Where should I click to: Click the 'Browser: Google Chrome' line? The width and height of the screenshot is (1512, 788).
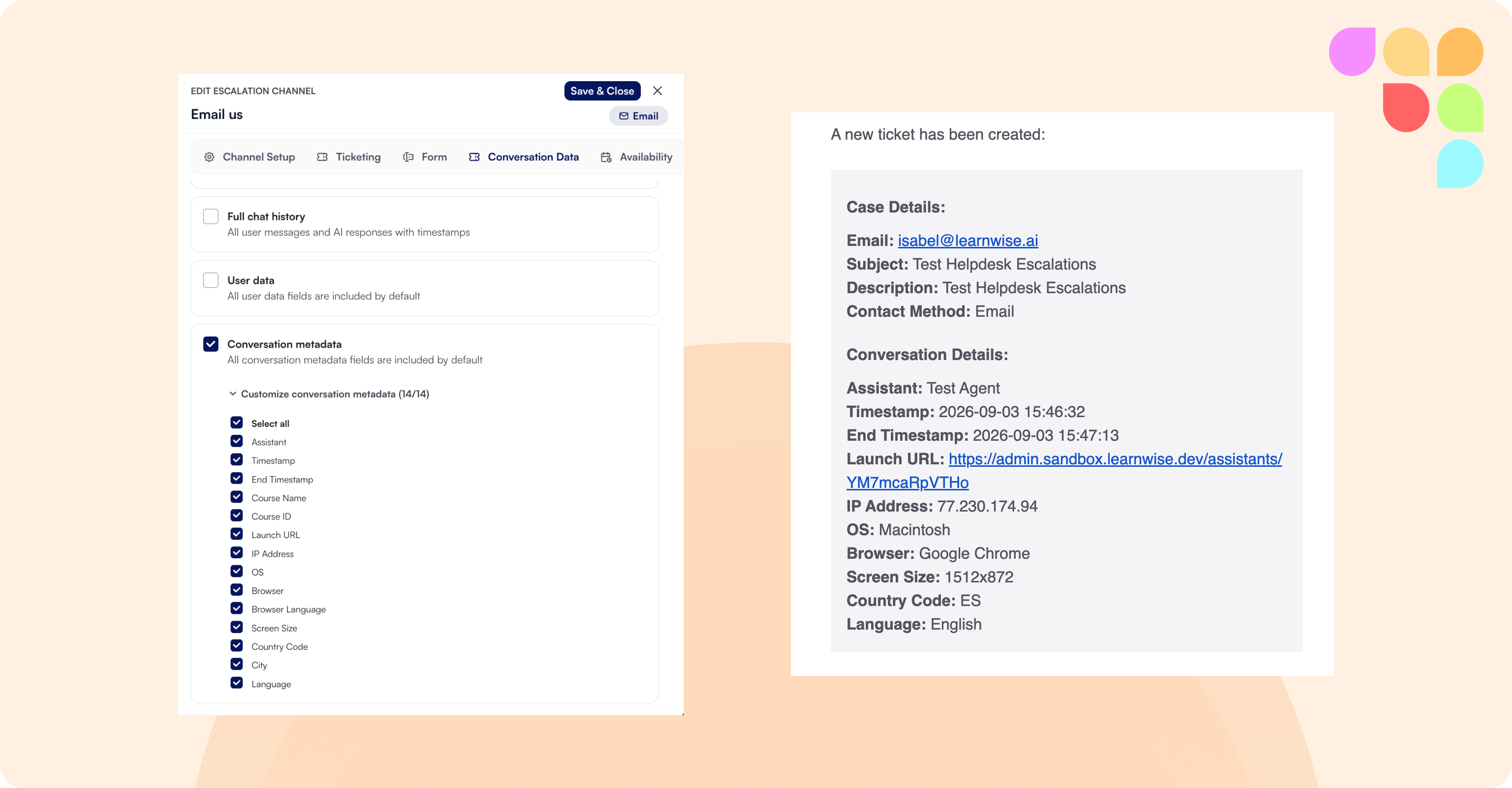click(938, 553)
